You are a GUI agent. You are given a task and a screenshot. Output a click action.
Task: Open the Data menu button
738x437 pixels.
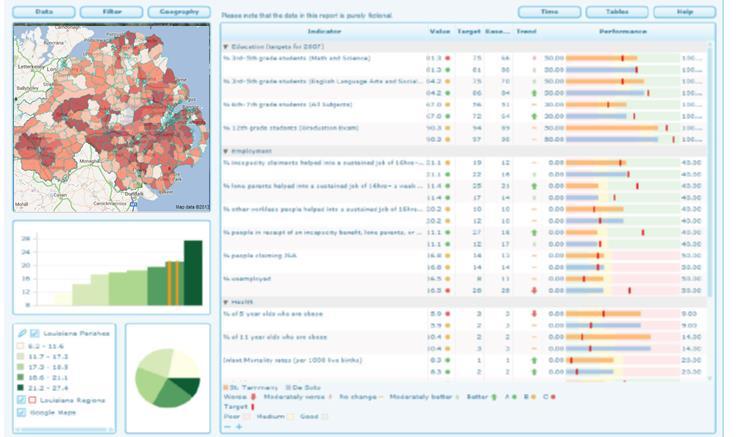point(44,12)
